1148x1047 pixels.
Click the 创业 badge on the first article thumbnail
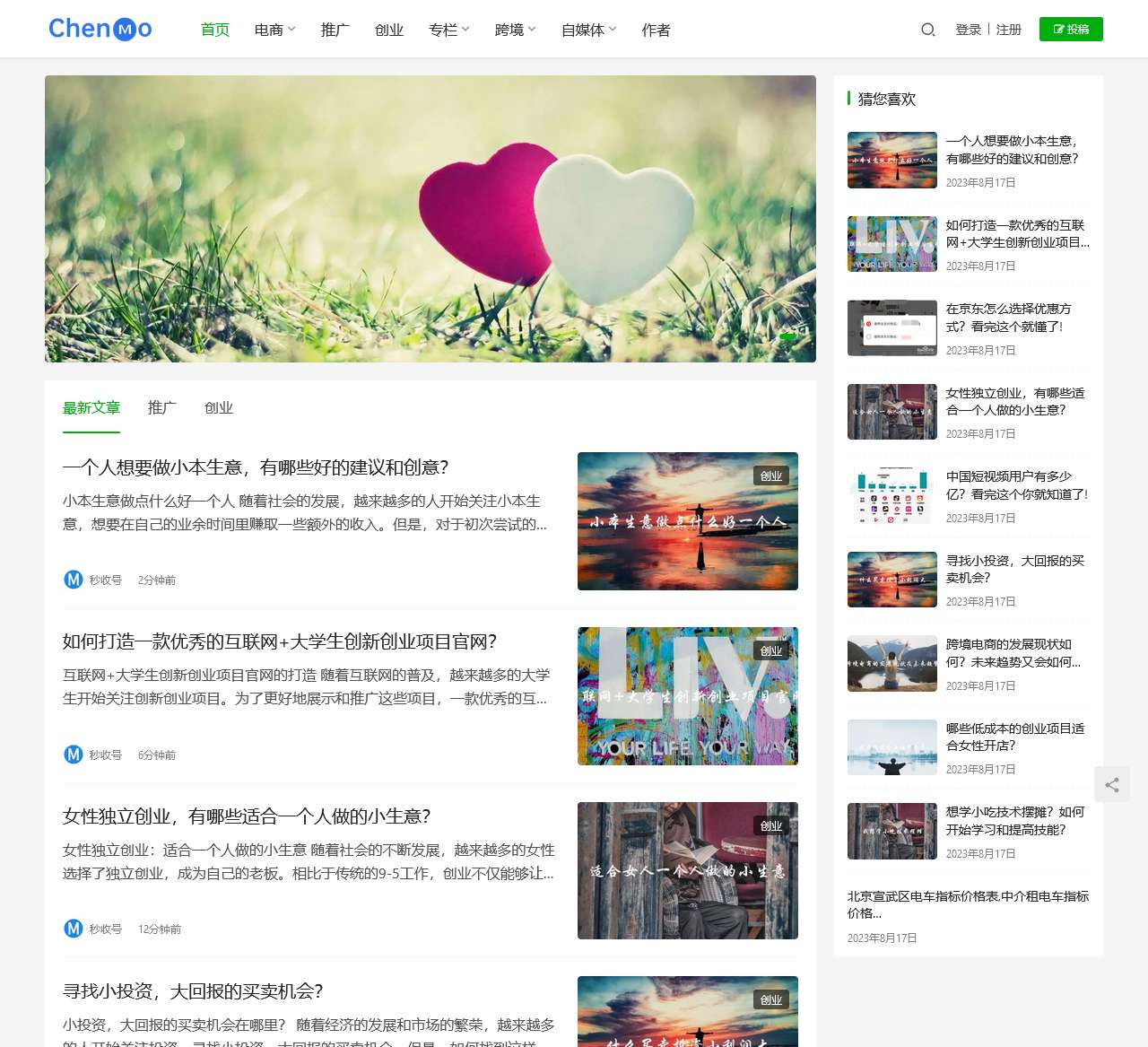point(772,476)
